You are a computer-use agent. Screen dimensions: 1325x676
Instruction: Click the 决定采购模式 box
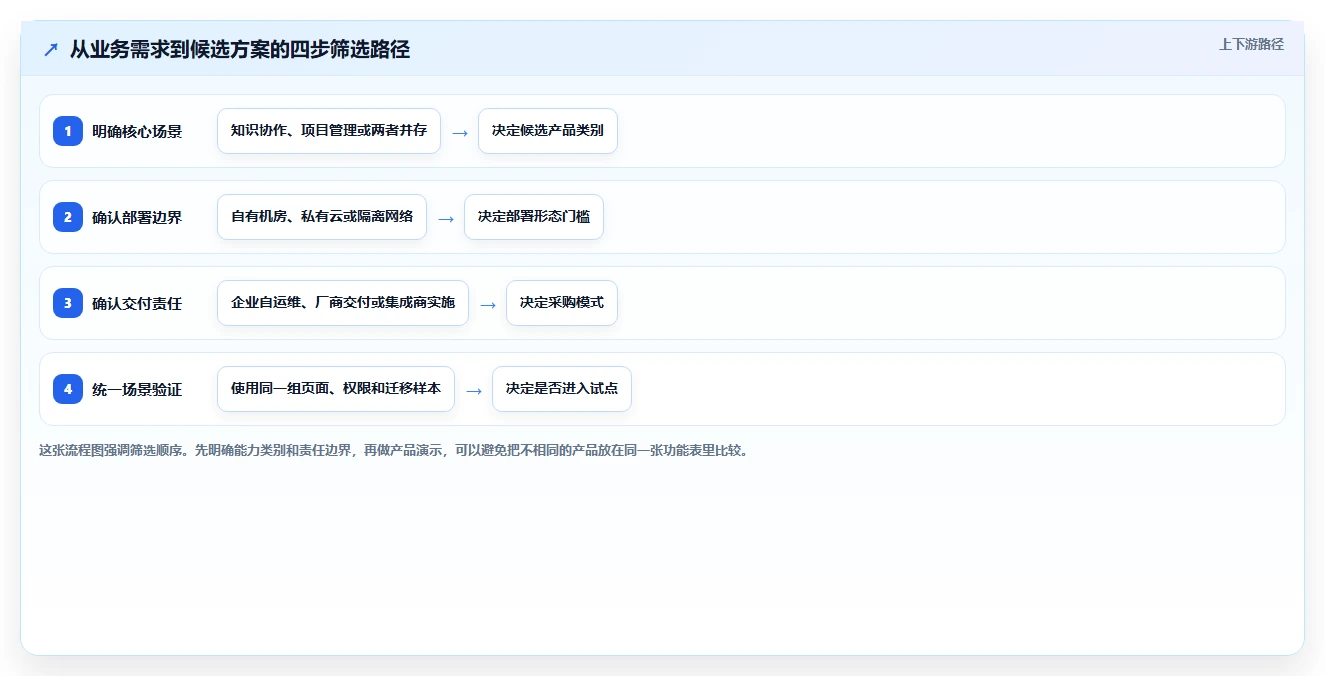[x=562, y=303]
